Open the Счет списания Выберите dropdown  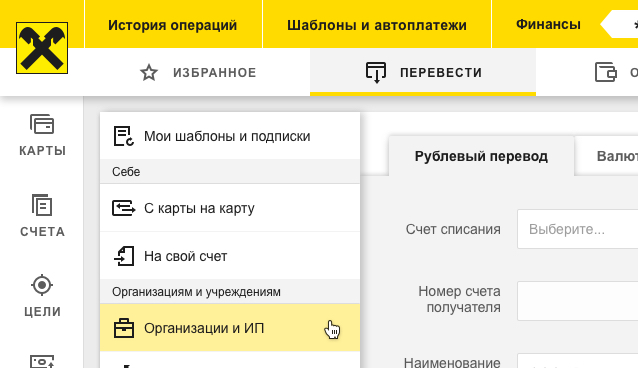577,229
